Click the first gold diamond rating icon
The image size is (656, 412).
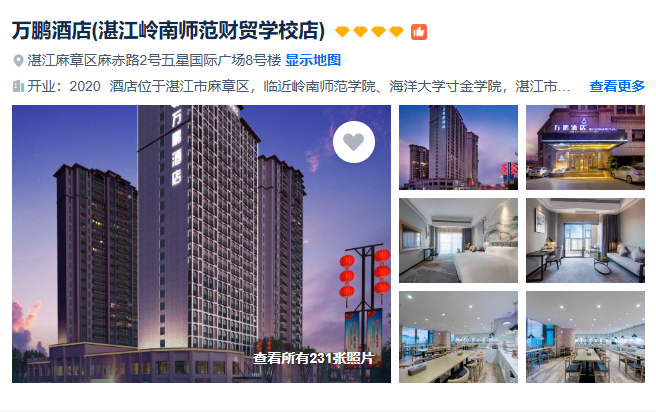342,32
